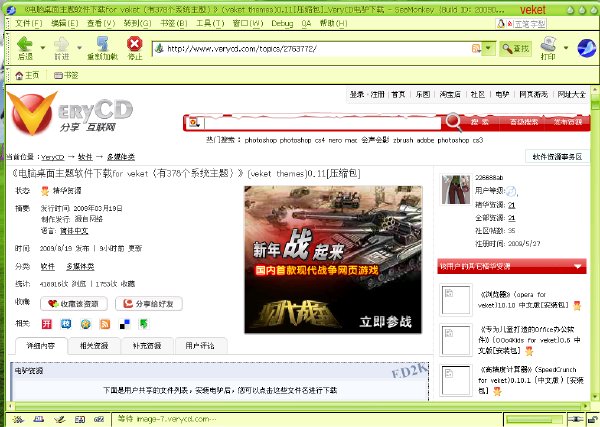
Task: Click the orange RSS share icon
Action: coord(105,324)
